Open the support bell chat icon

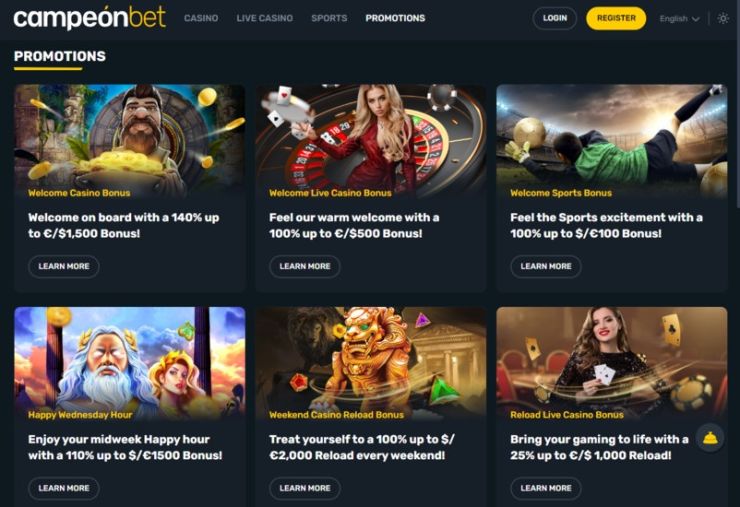click(x=710, y=439)
